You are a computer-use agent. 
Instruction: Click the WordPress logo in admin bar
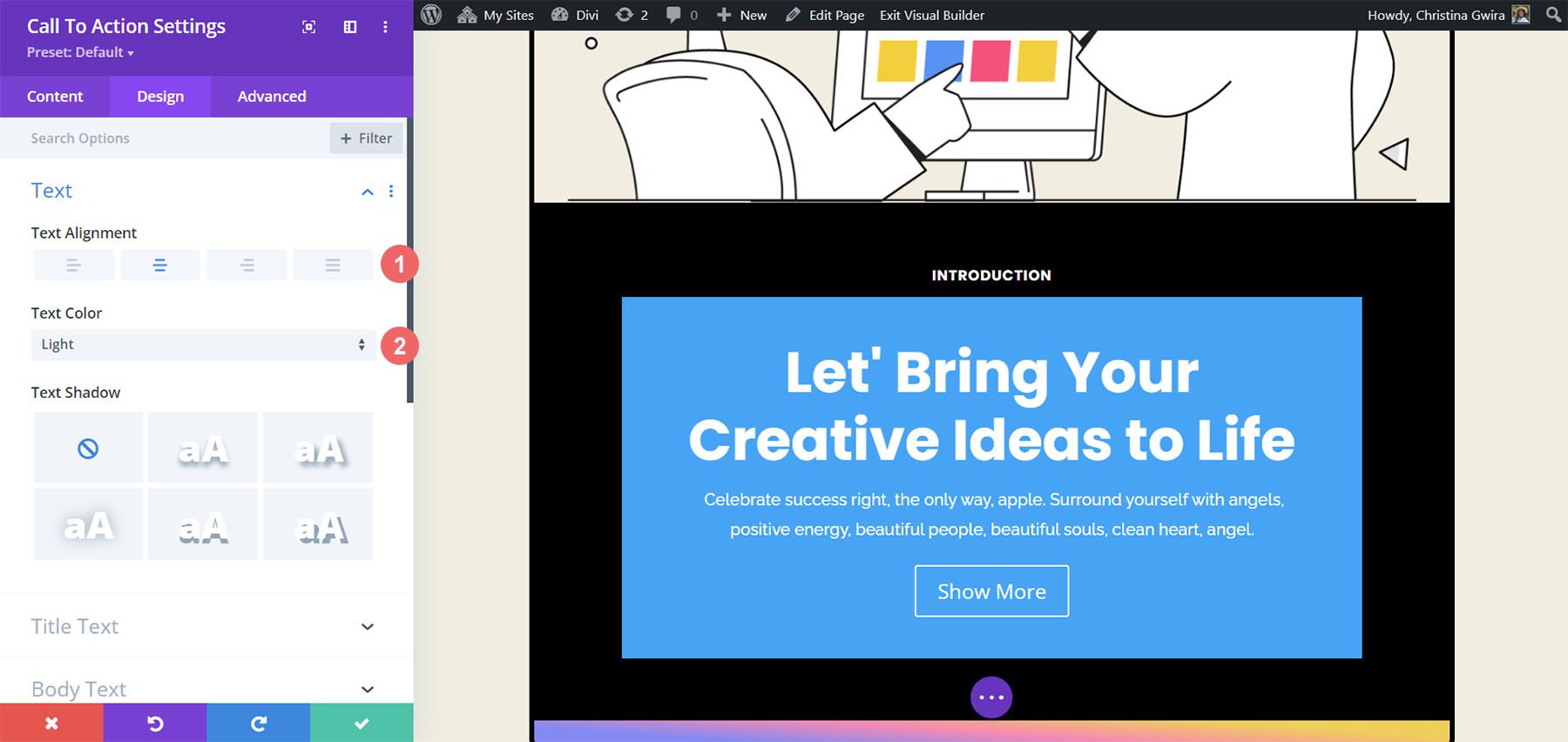(x=431, y=15)
